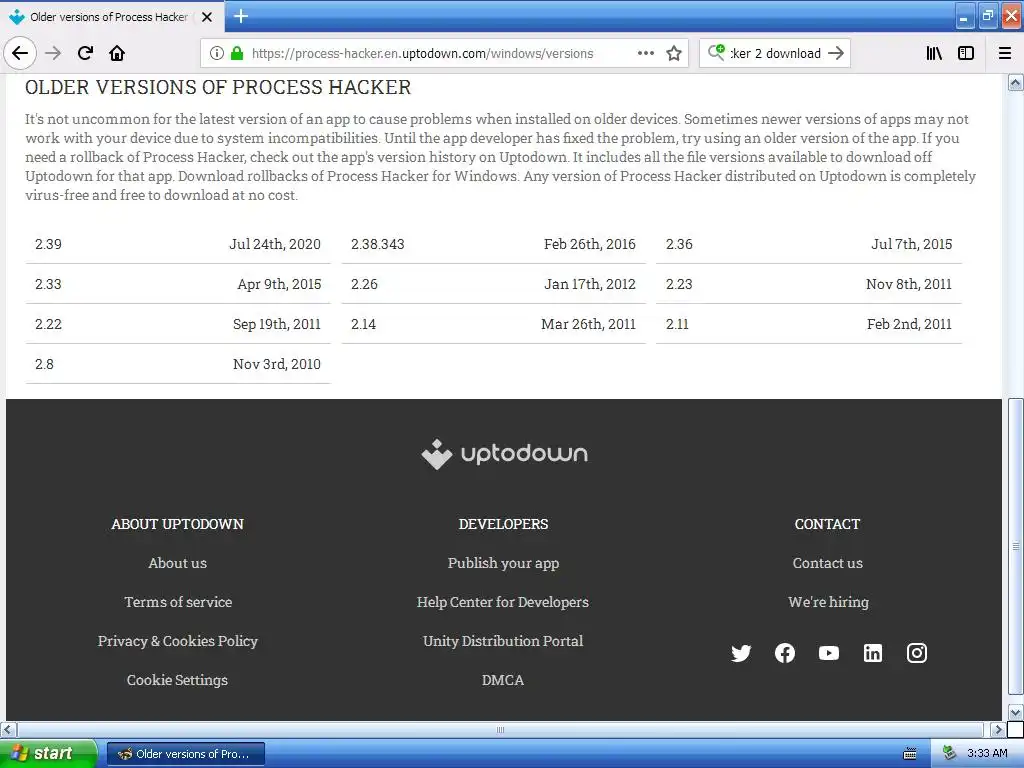
Task: Click the system tray network icon
Action: (949, 754)
